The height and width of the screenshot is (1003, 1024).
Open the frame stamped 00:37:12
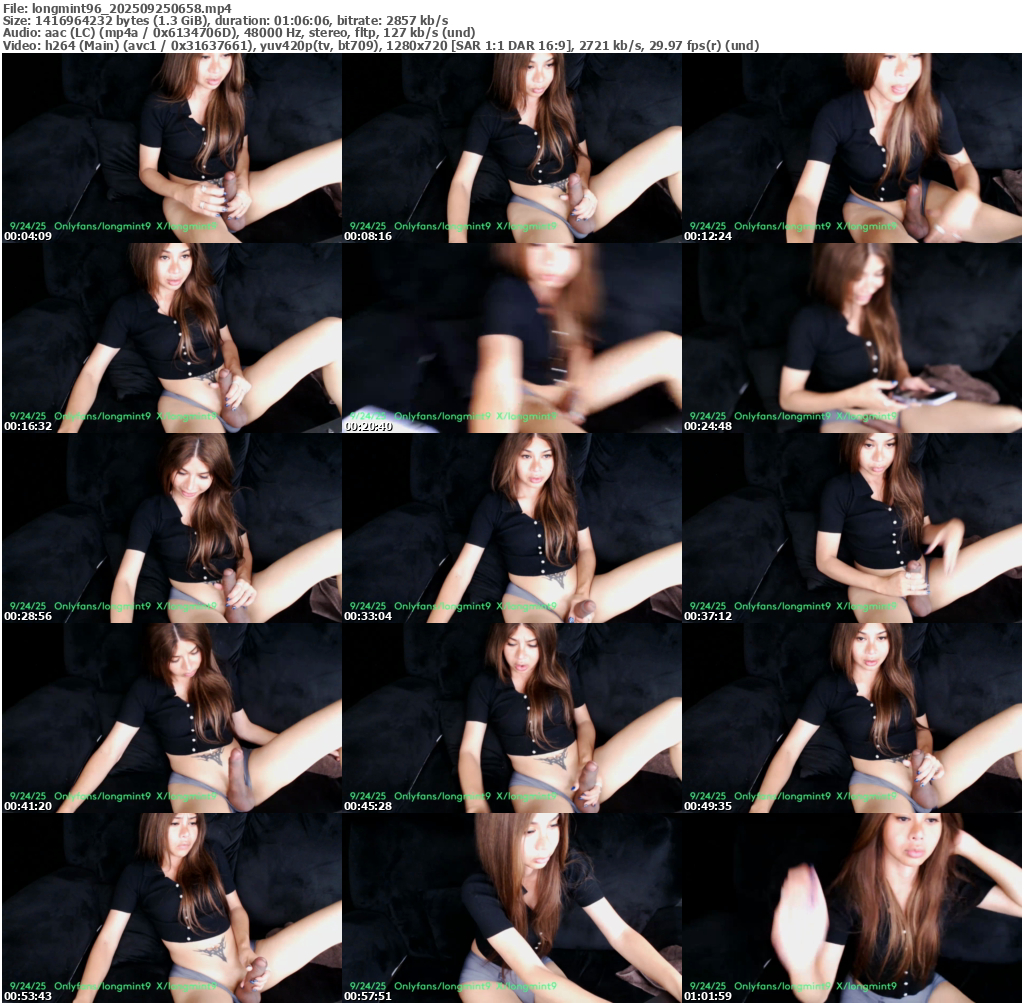coord(852,528)
